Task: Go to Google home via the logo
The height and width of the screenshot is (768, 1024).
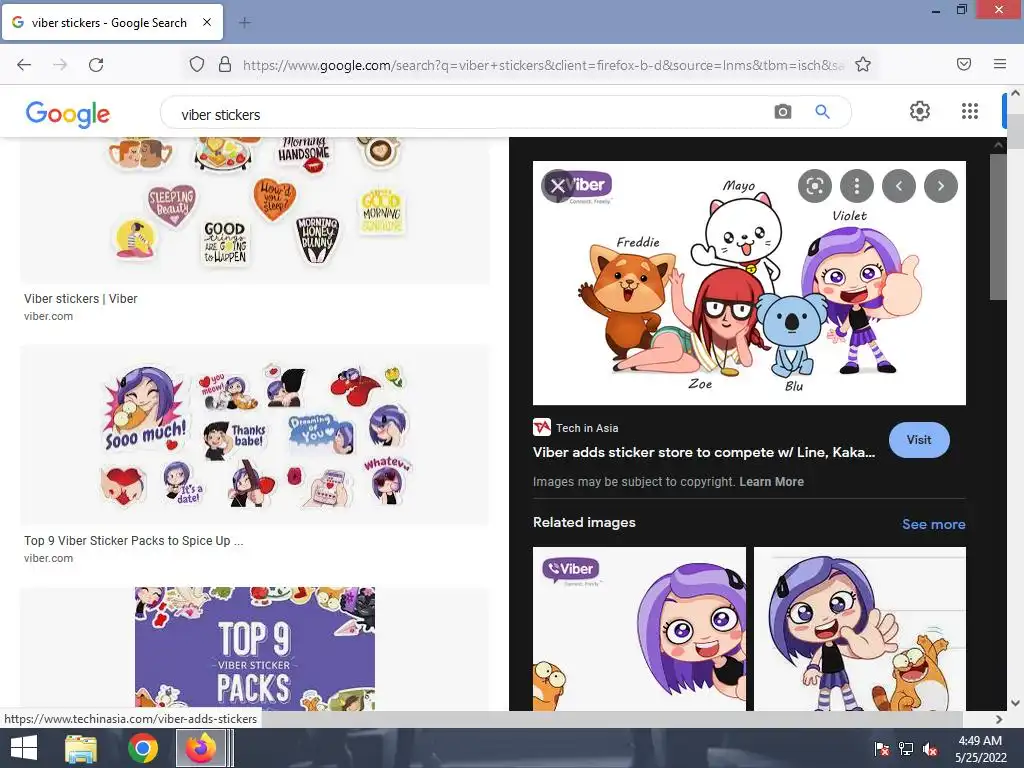Action: click(x=68, y=114)
